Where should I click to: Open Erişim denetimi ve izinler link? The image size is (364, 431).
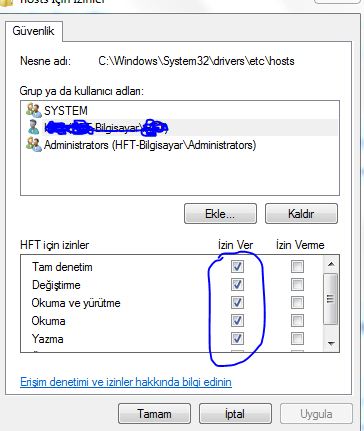click(x=126, y=382)
